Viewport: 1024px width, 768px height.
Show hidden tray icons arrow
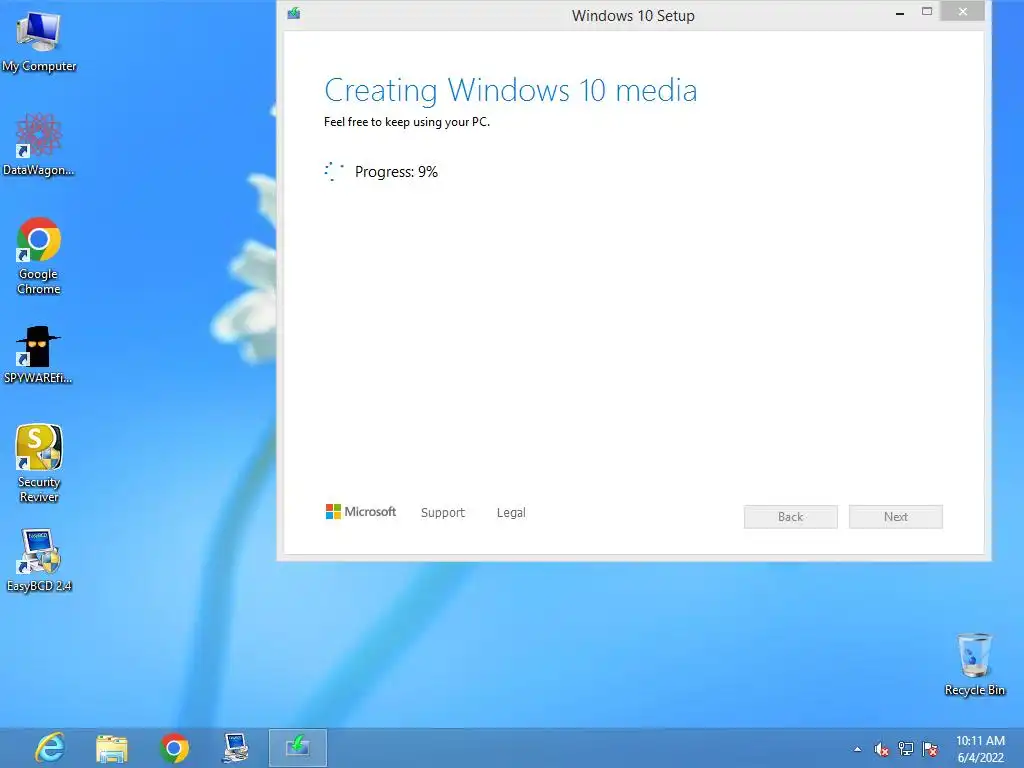click(857, 749)
